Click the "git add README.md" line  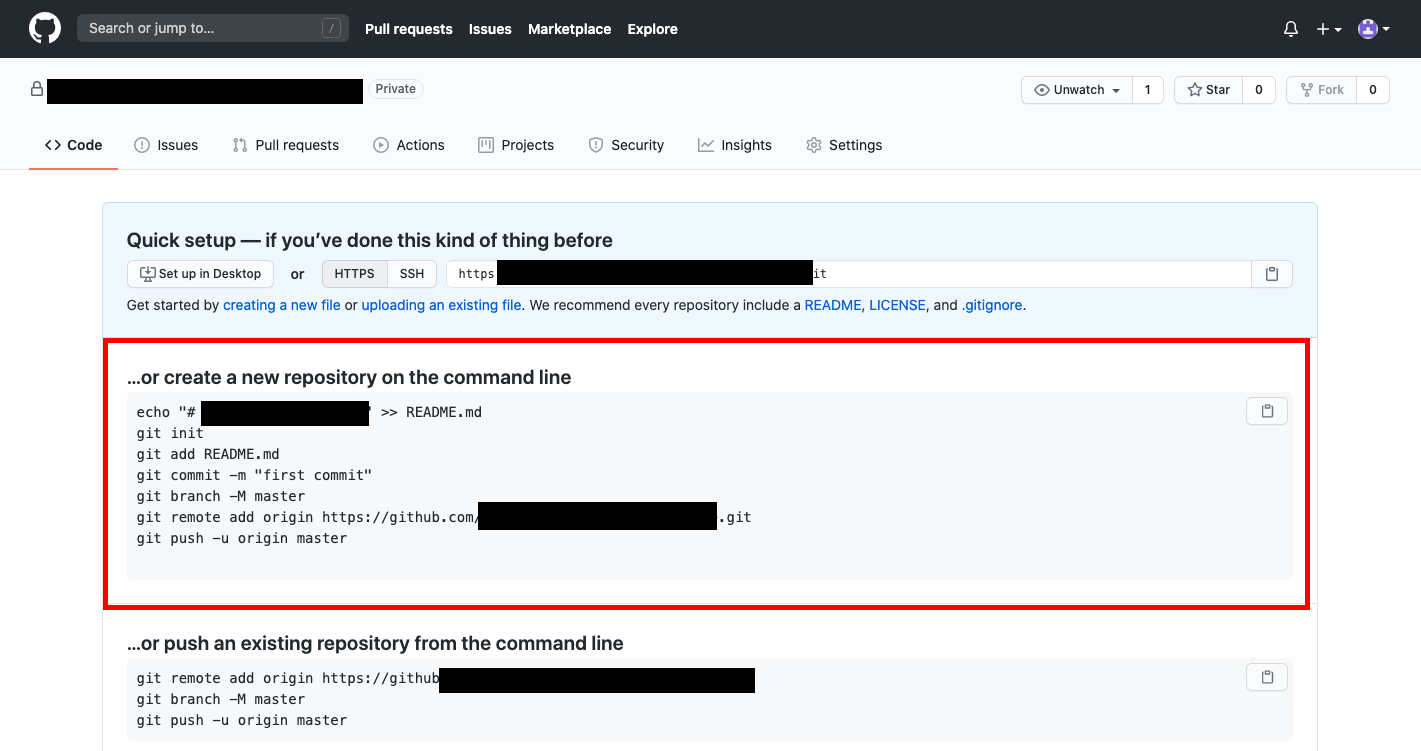tap(208, 454)
